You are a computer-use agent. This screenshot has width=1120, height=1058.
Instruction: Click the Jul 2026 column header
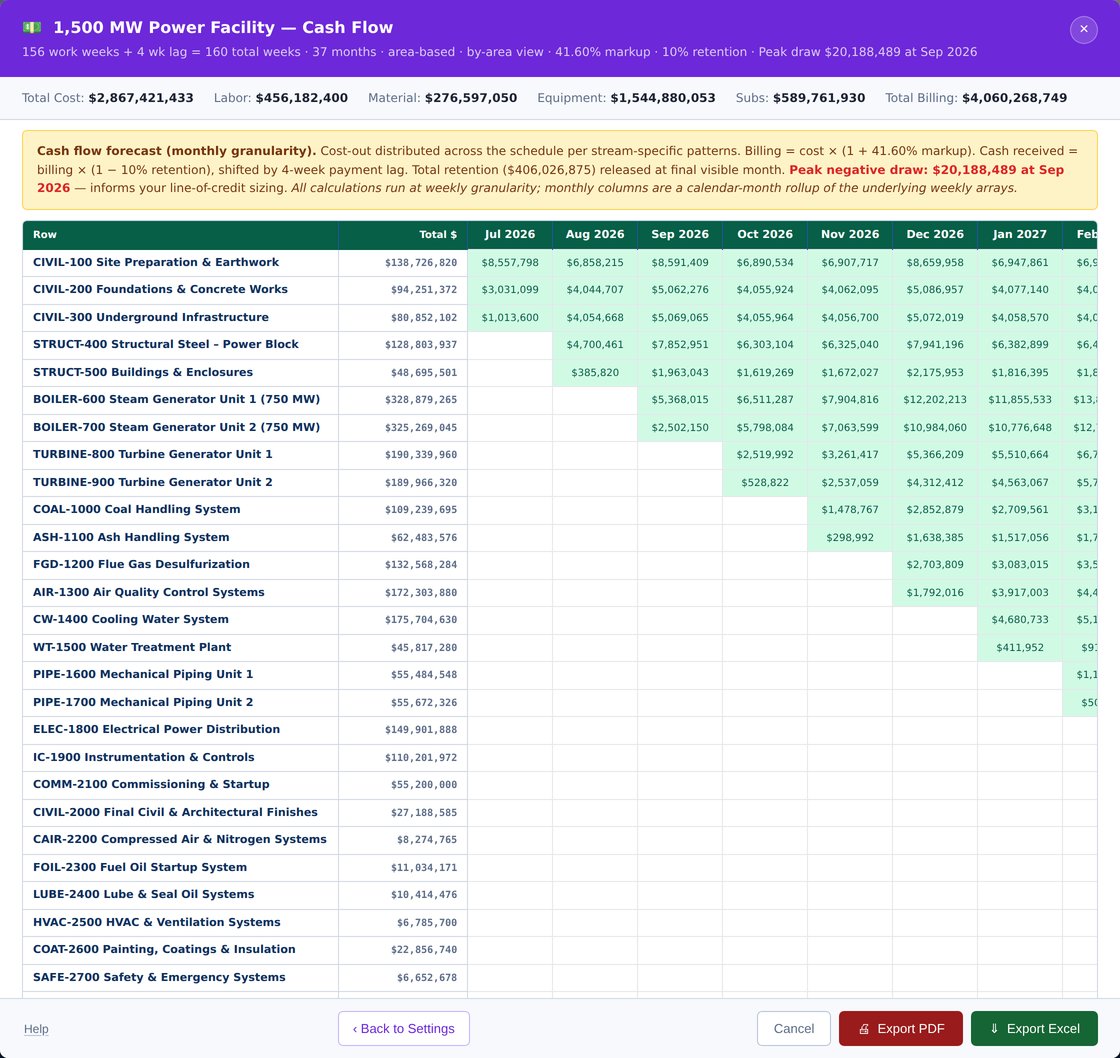[509, 234]
